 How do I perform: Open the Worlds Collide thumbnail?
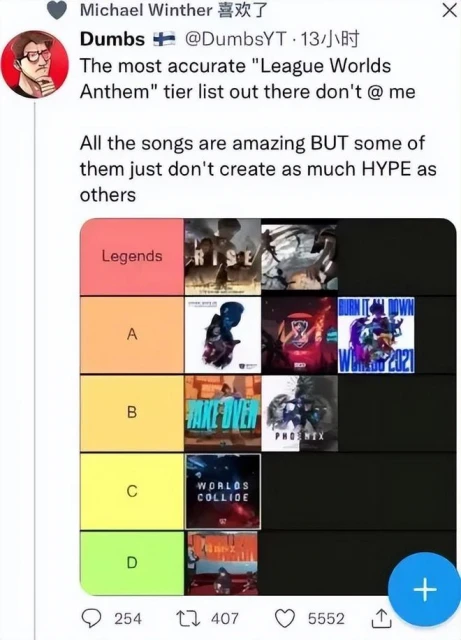[x=223, y=491]
